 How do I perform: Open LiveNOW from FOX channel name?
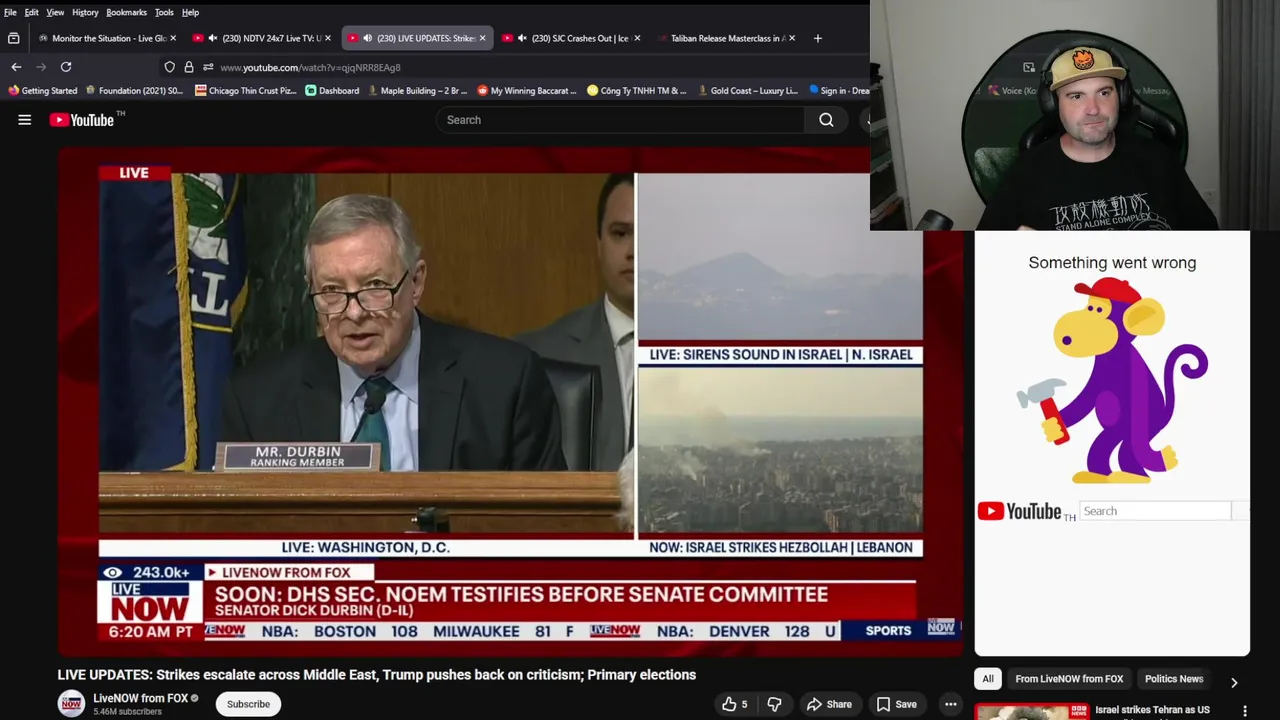tap(141, 698)
